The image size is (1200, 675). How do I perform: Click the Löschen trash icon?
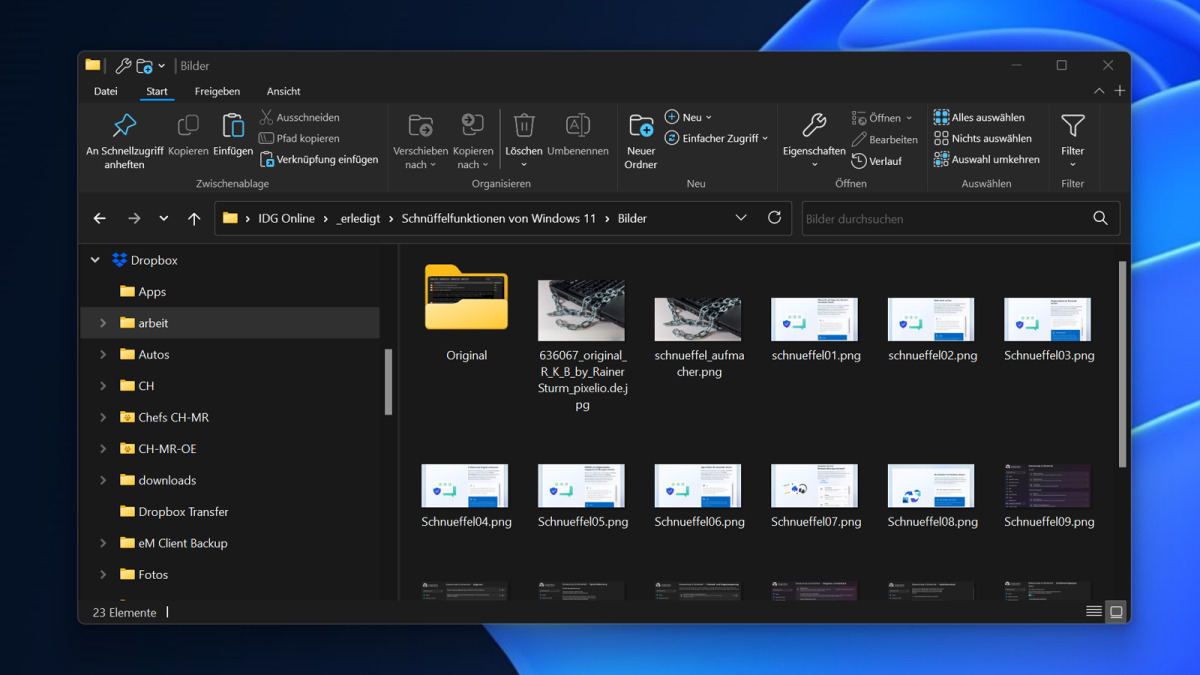[524, 126]
